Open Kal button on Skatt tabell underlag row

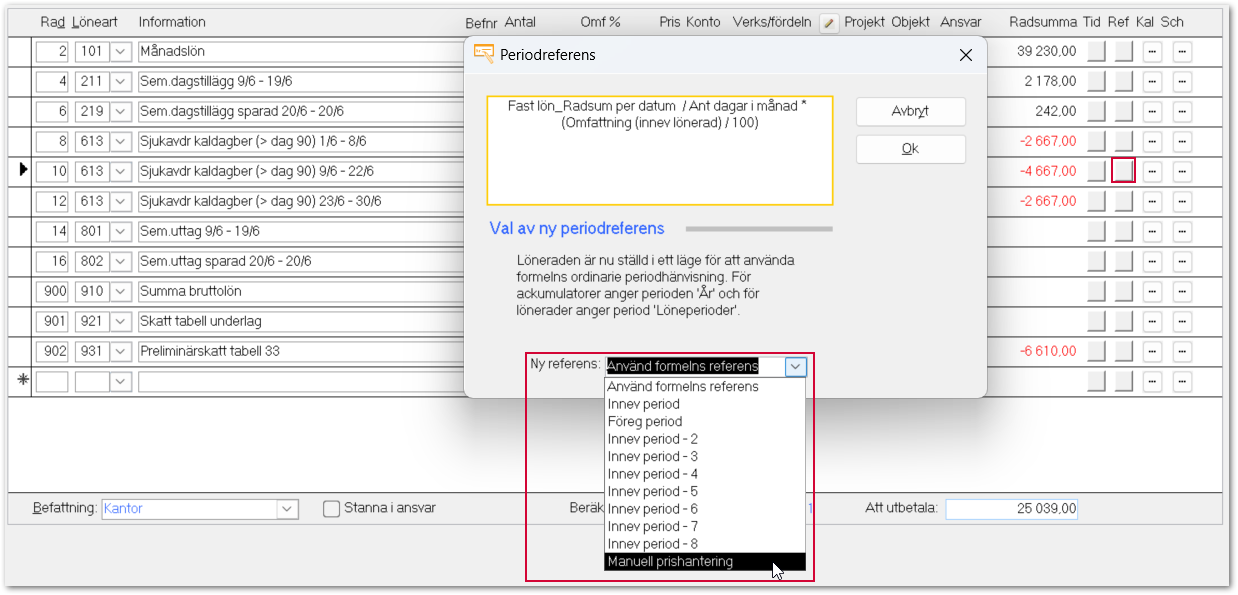1152,321
